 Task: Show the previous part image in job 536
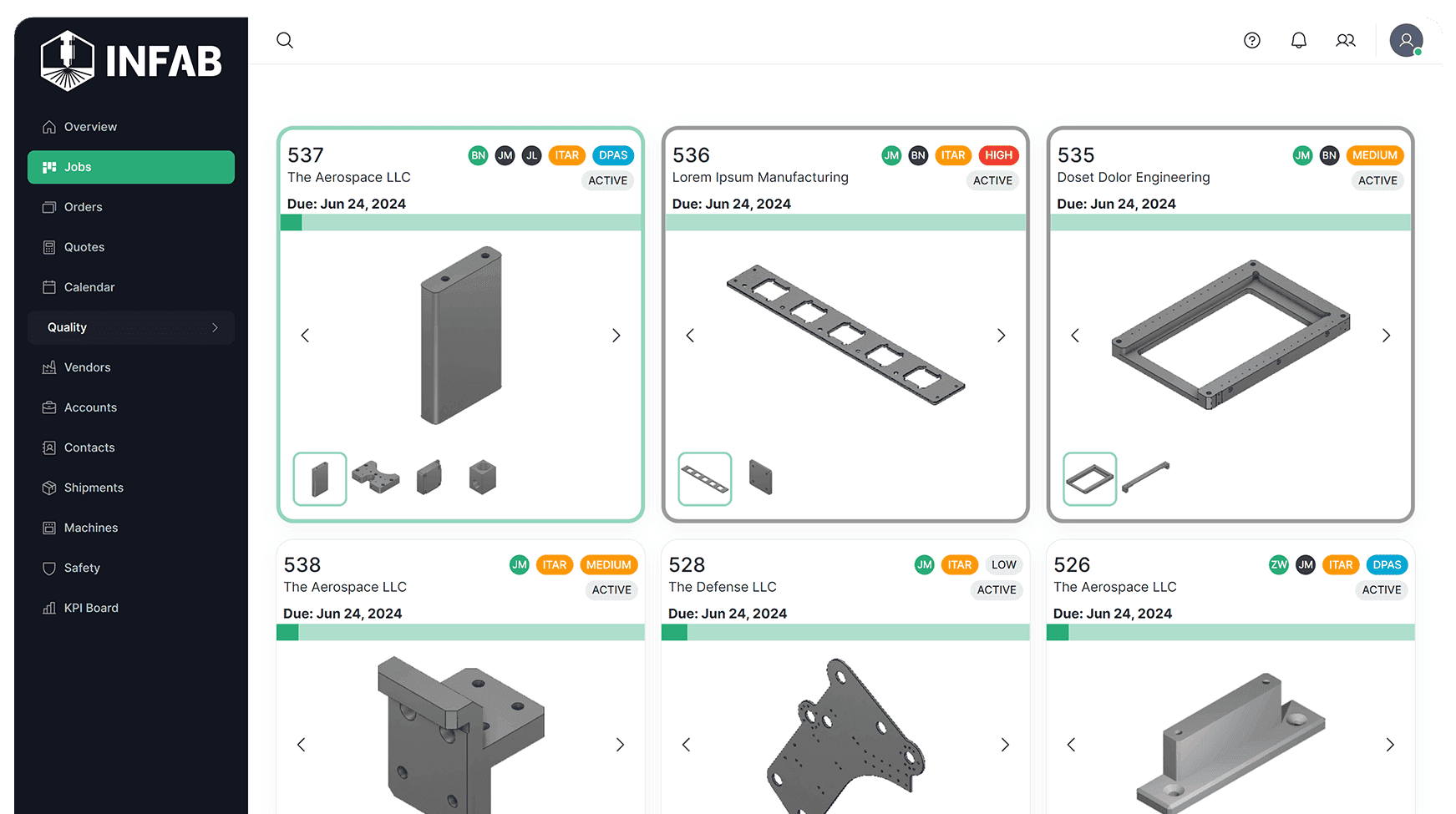click(690, 336)
